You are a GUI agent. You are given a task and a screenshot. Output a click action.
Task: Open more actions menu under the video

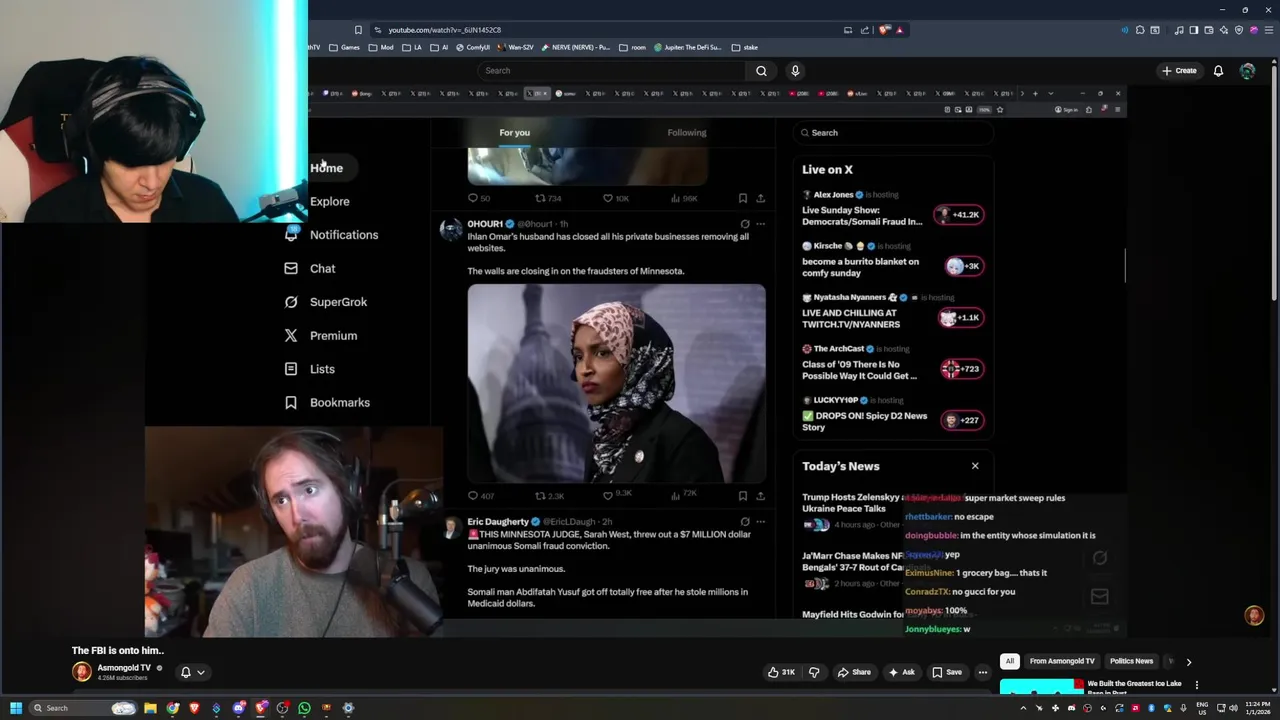[983, 672]
